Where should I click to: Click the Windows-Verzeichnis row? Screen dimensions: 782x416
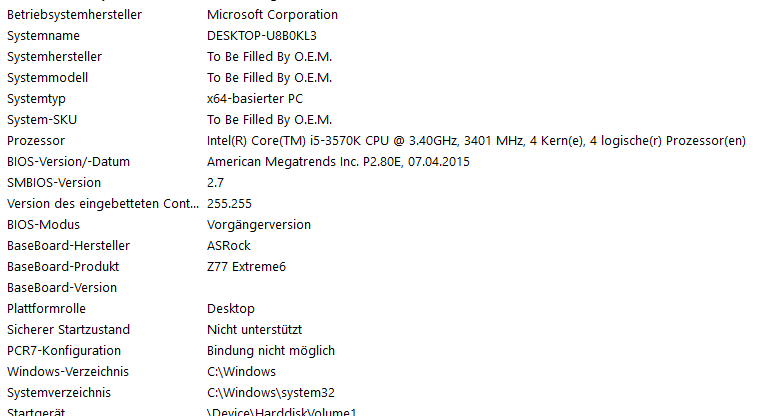pyautogui.click(x=66, y=372)
